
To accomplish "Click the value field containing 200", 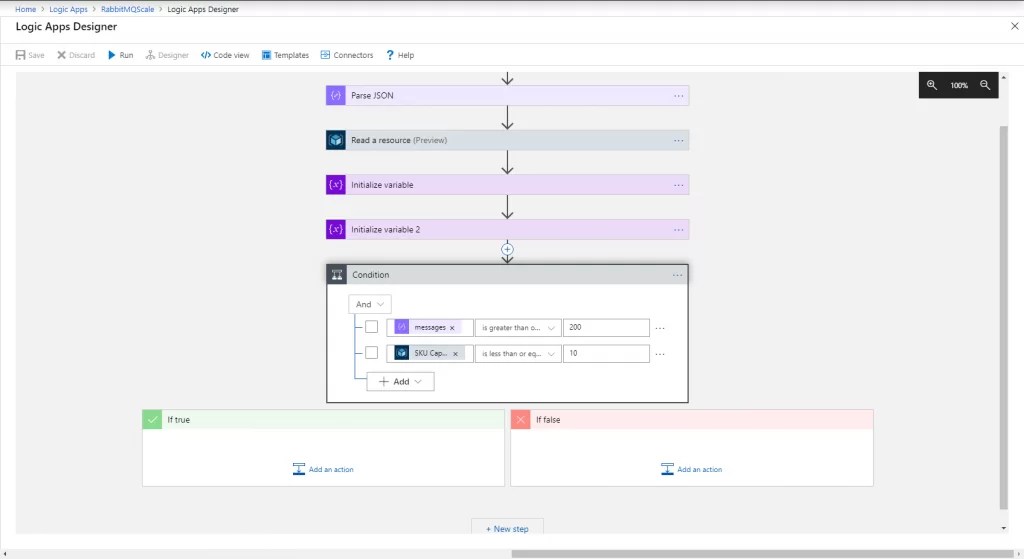I will pyautogui.click(x=606, y=328).
